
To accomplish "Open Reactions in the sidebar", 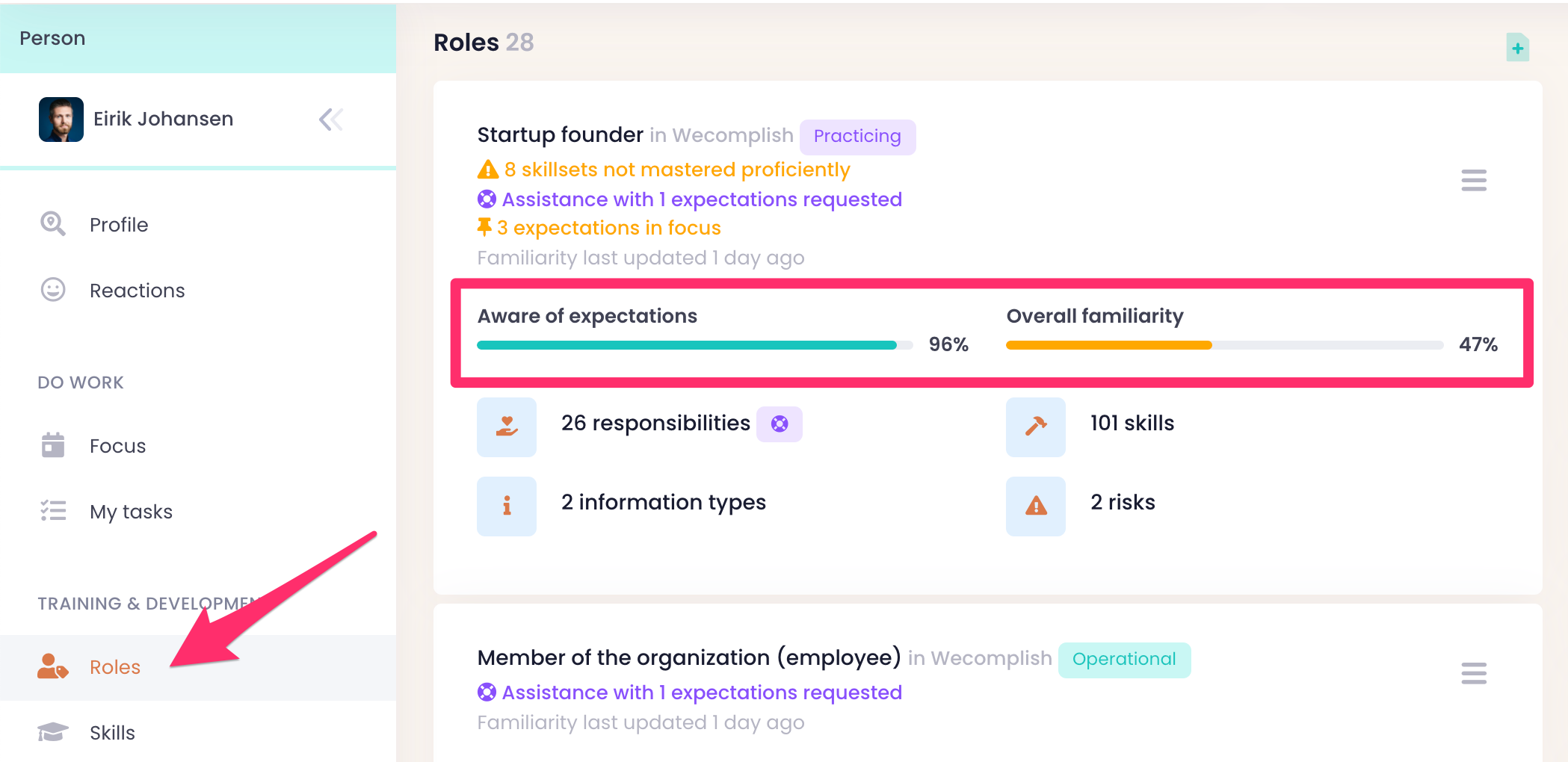I will (x=137, y=291).
